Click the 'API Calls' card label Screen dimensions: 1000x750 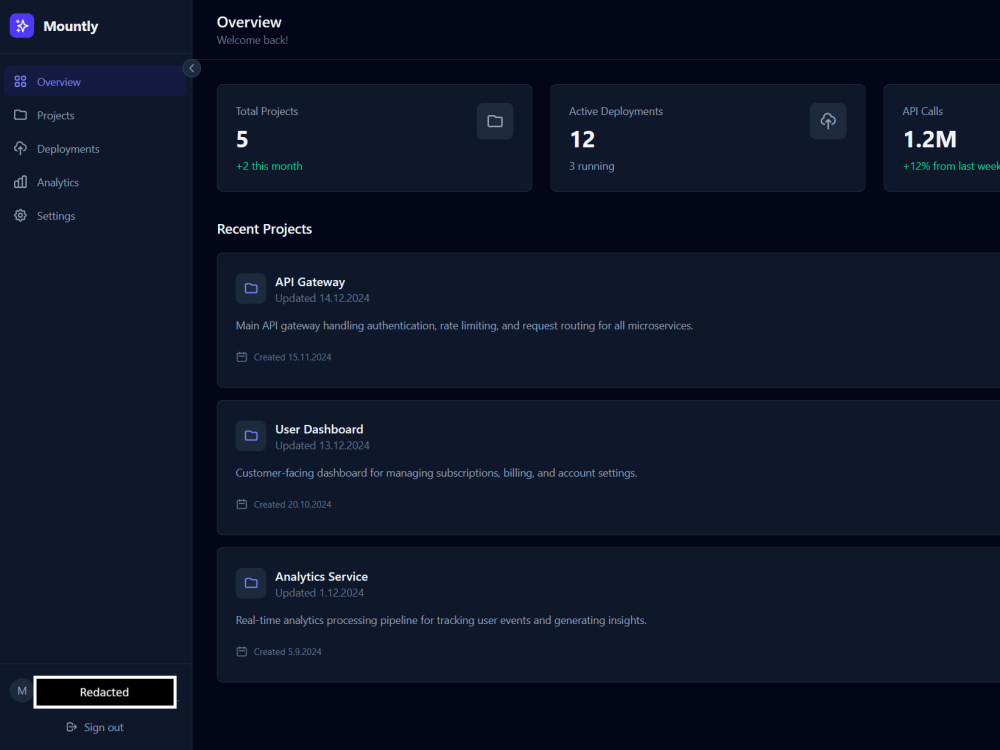coord(922,111)
